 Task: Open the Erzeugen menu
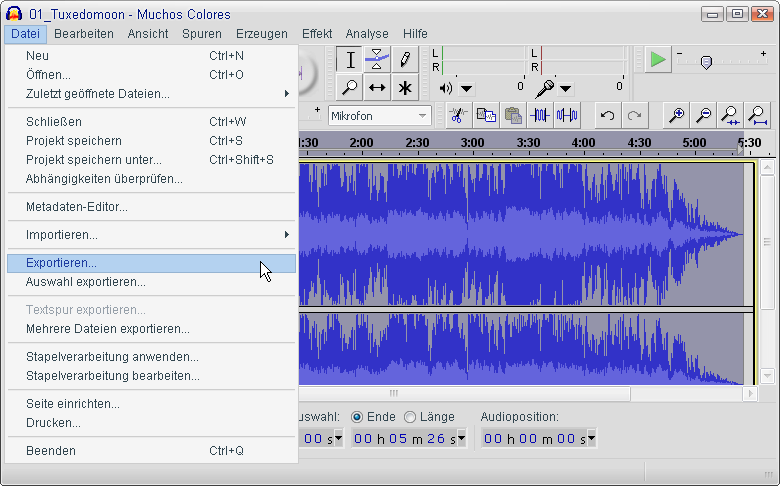coord(262,34)
